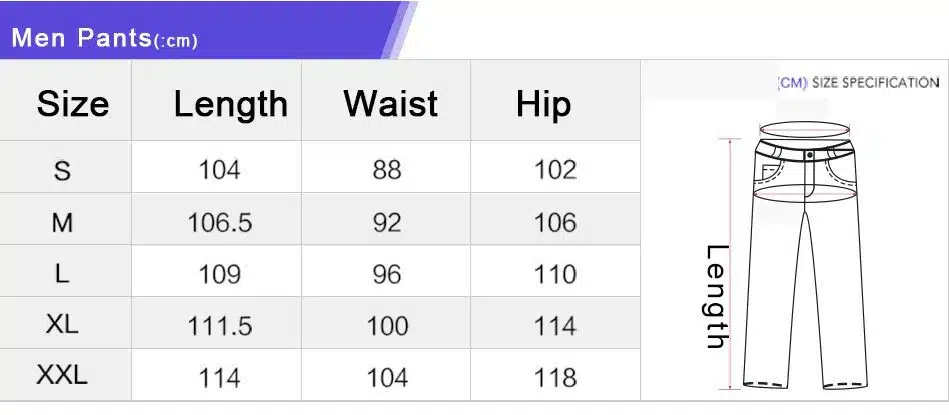Click the XXL size row label
949x415 pixels.
pos(62,376)
